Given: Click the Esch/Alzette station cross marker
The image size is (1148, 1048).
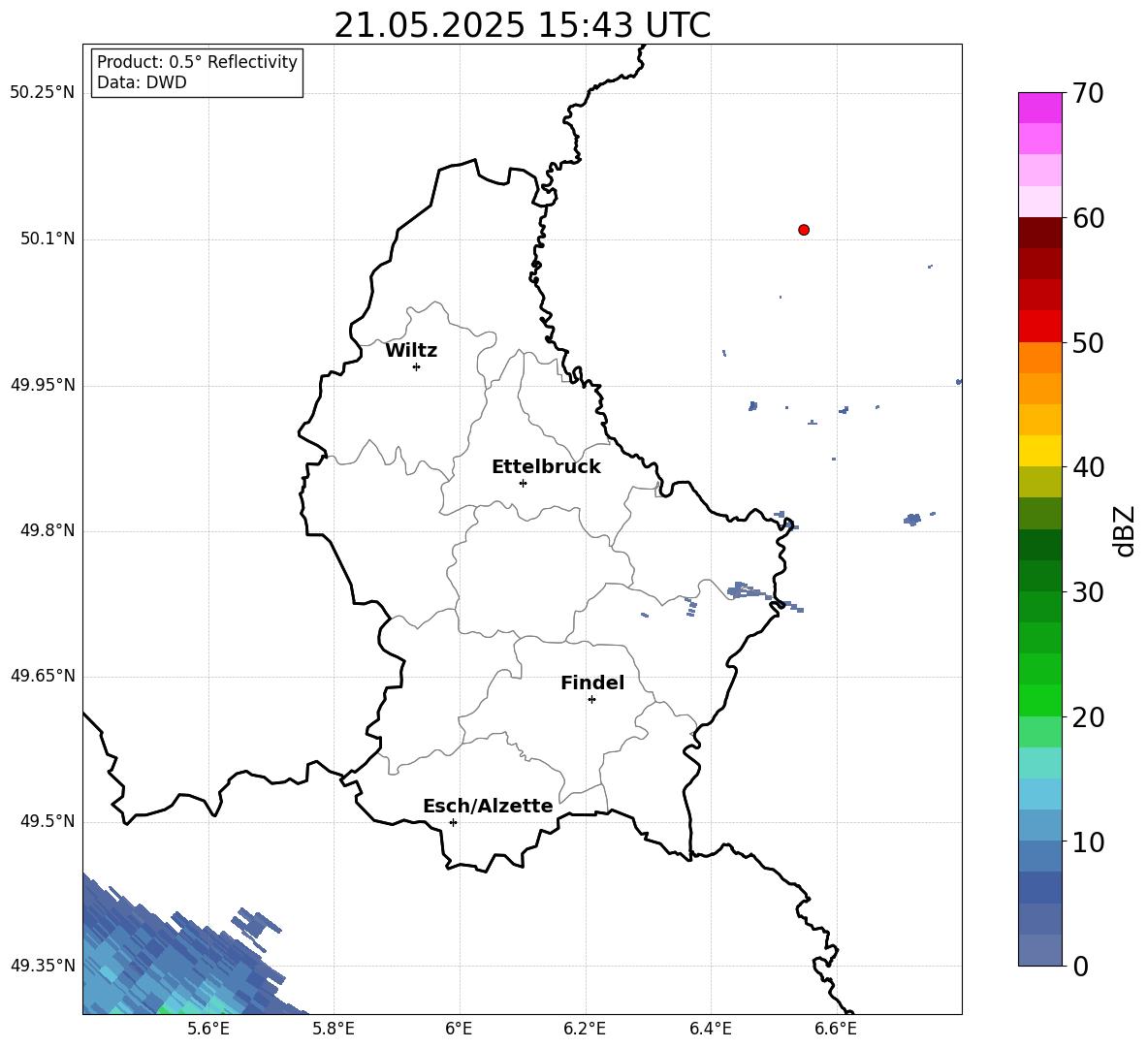Looking at the screenshot, I should [453, 822].
